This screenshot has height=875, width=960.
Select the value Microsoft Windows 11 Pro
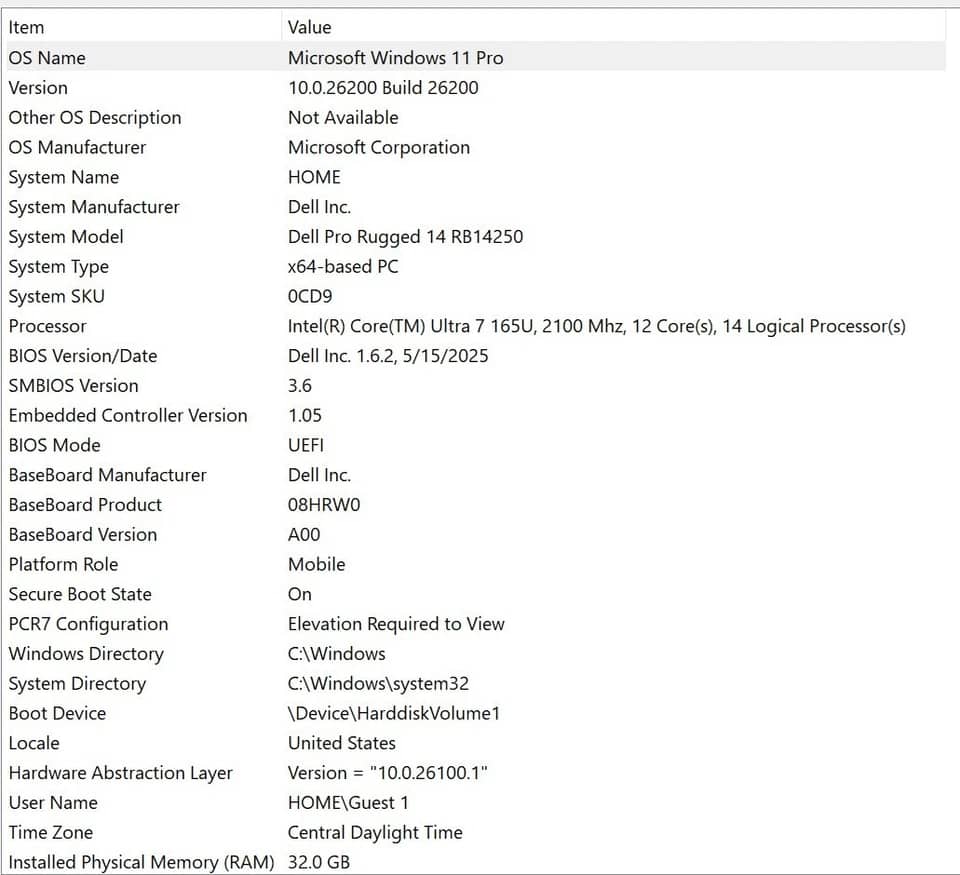pos(396,58)
